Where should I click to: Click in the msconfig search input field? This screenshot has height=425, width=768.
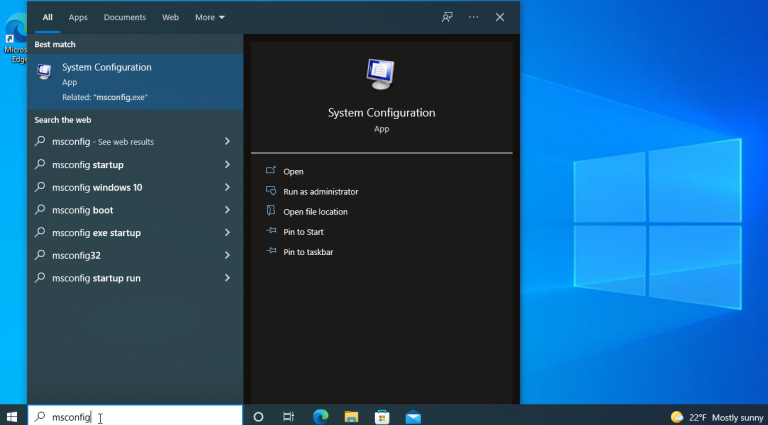[x=135, y=417]
